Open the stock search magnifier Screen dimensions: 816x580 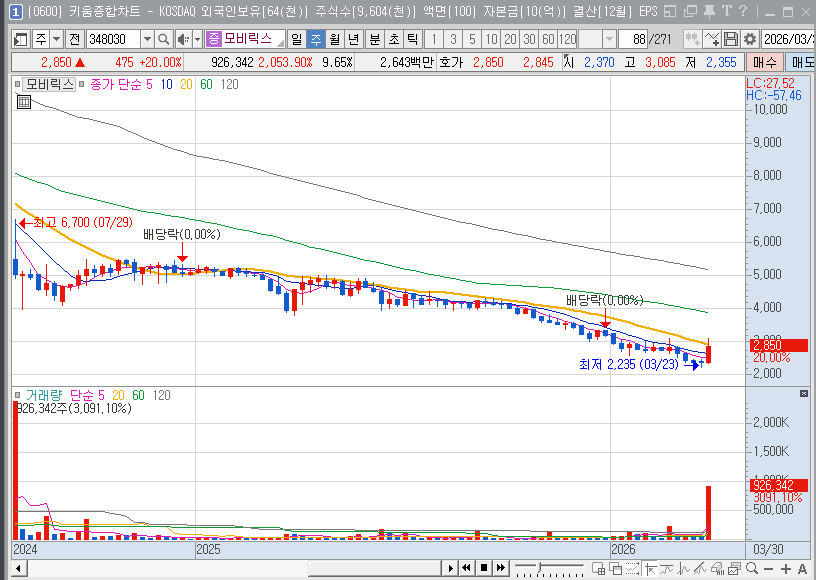click(x=163, y=39)
